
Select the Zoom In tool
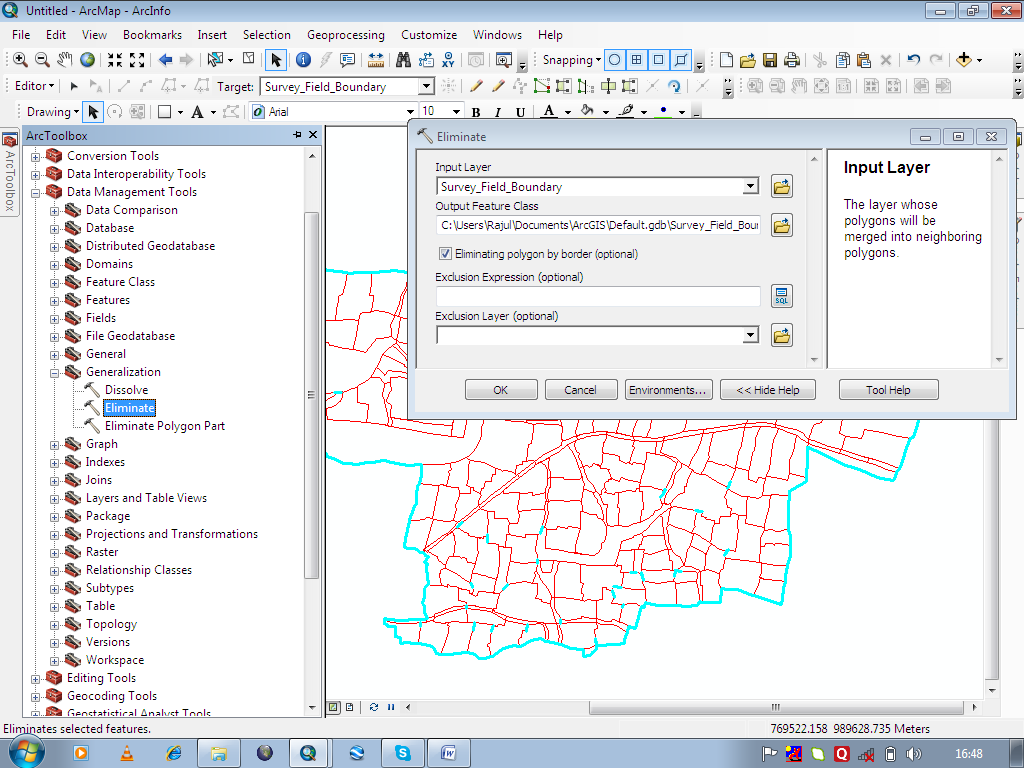[x=20, y=59]
